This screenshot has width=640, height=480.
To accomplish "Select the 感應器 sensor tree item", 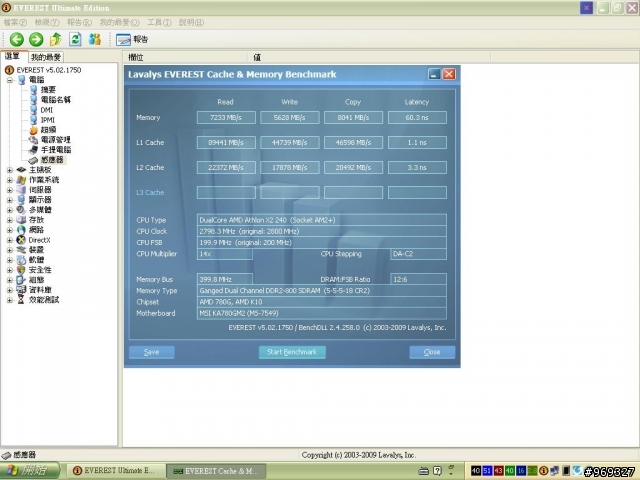I will (x=52, y=160).
